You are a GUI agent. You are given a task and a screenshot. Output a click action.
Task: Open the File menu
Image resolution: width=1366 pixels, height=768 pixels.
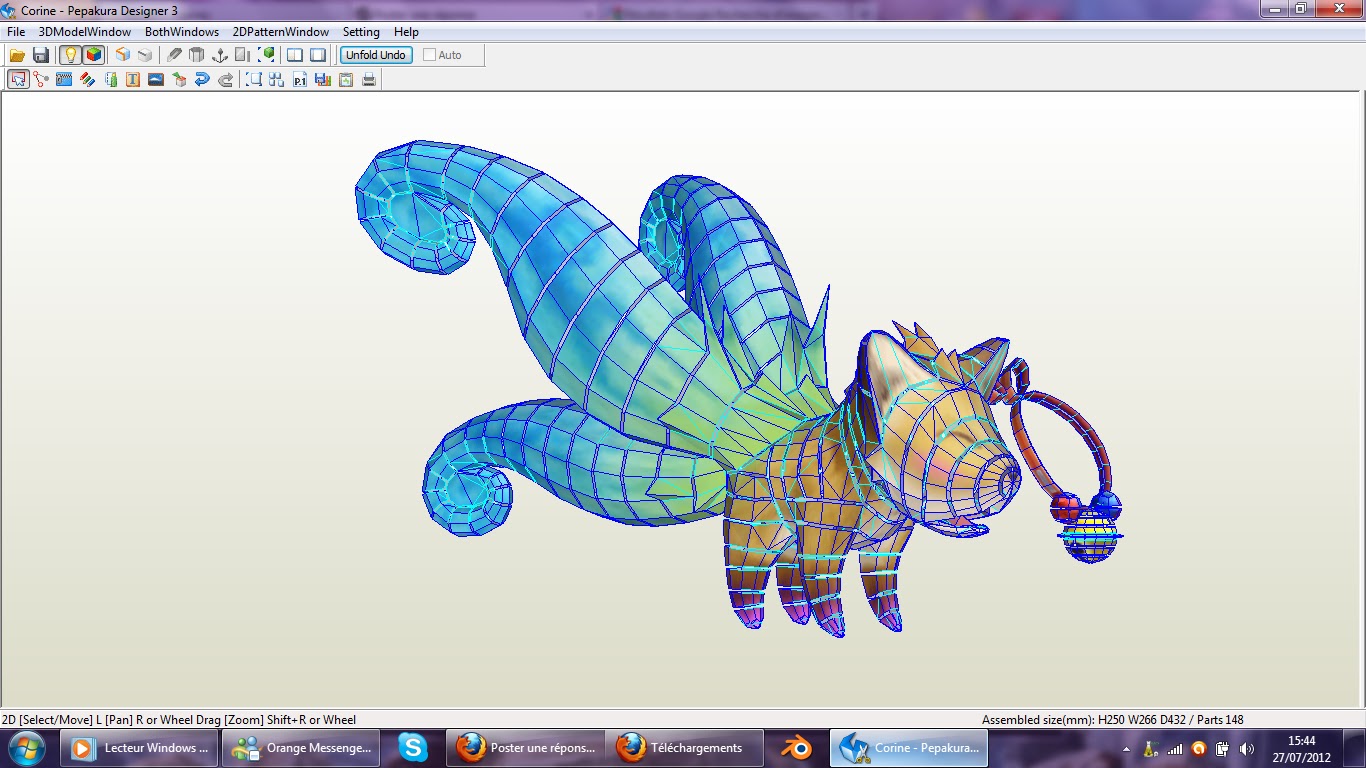point(16,32)
